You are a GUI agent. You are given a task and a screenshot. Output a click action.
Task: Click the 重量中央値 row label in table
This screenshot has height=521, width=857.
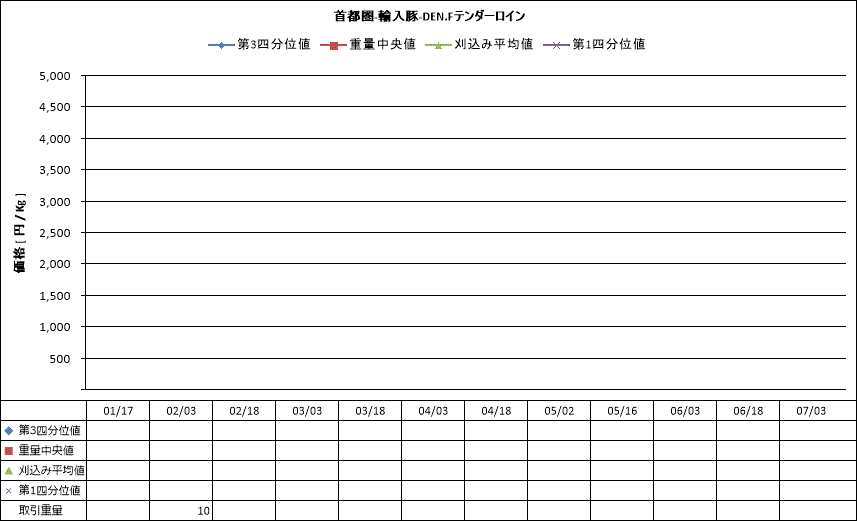pyautogui.click(x=46, y=451)
